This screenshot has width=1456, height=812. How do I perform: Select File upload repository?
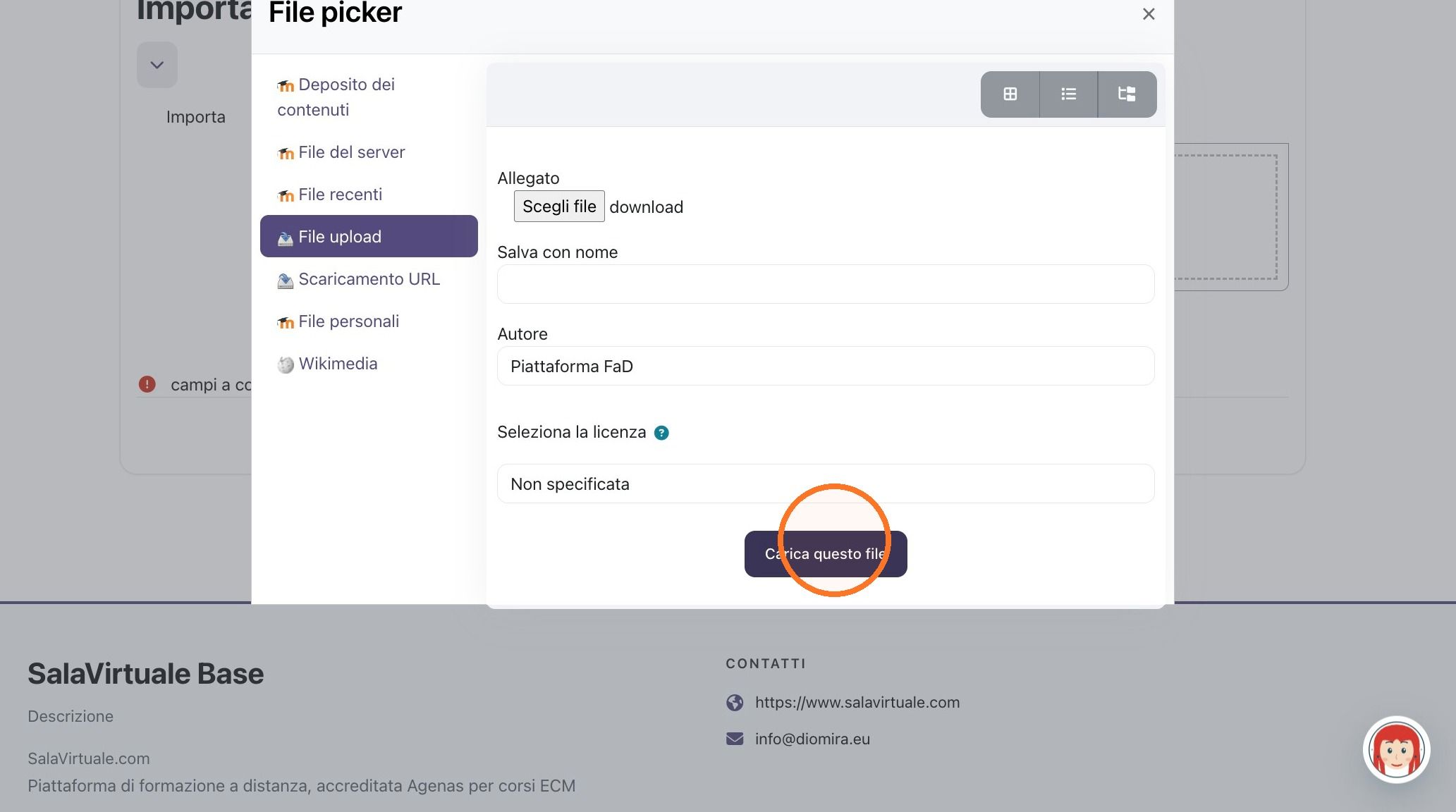(x=369, y=236)
